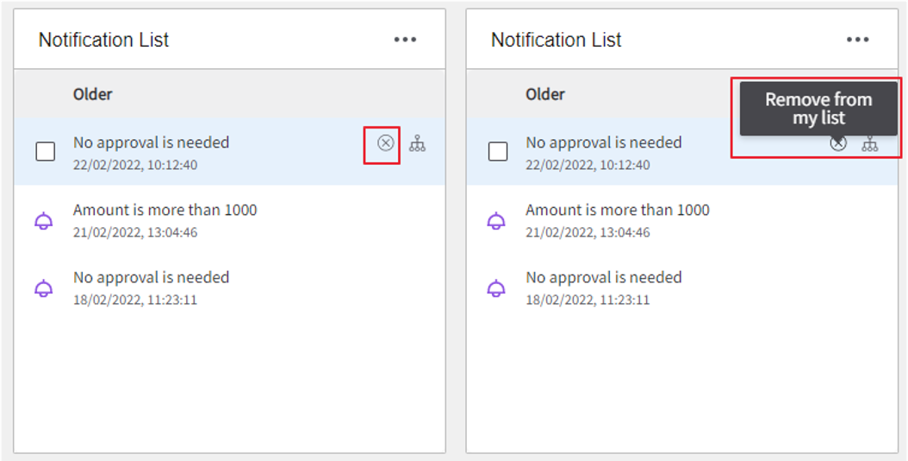Click the right panel's 'Notification List' title

coord(556,40)
